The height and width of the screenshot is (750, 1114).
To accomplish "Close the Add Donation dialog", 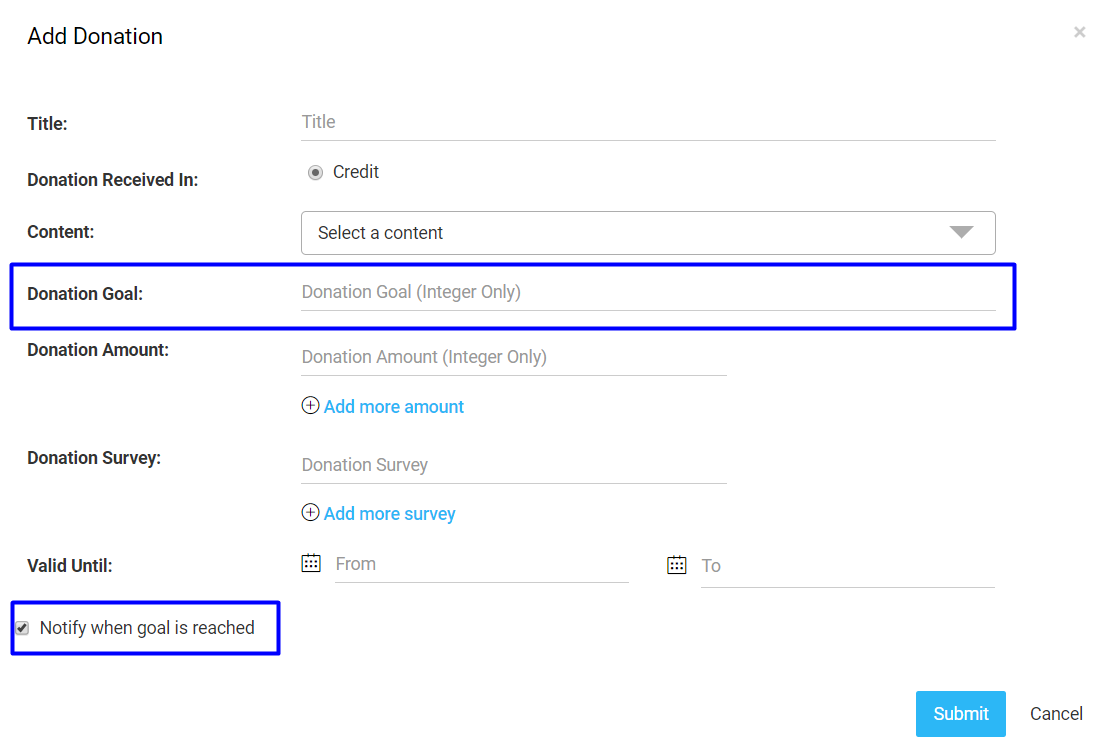I will coord(1079,32).
